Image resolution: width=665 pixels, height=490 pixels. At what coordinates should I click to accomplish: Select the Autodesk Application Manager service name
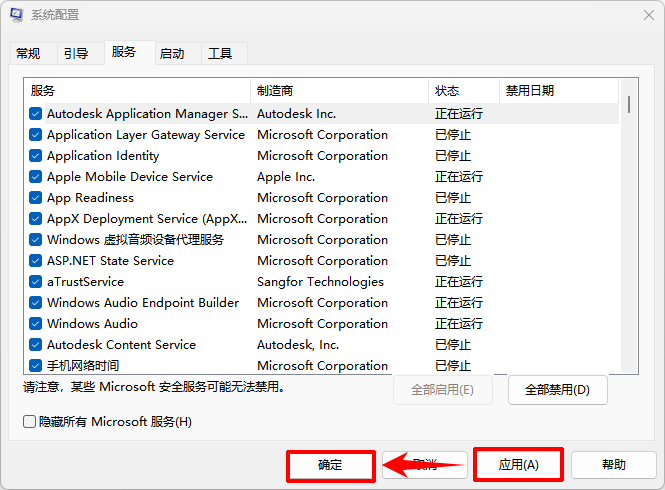[147, 114]
